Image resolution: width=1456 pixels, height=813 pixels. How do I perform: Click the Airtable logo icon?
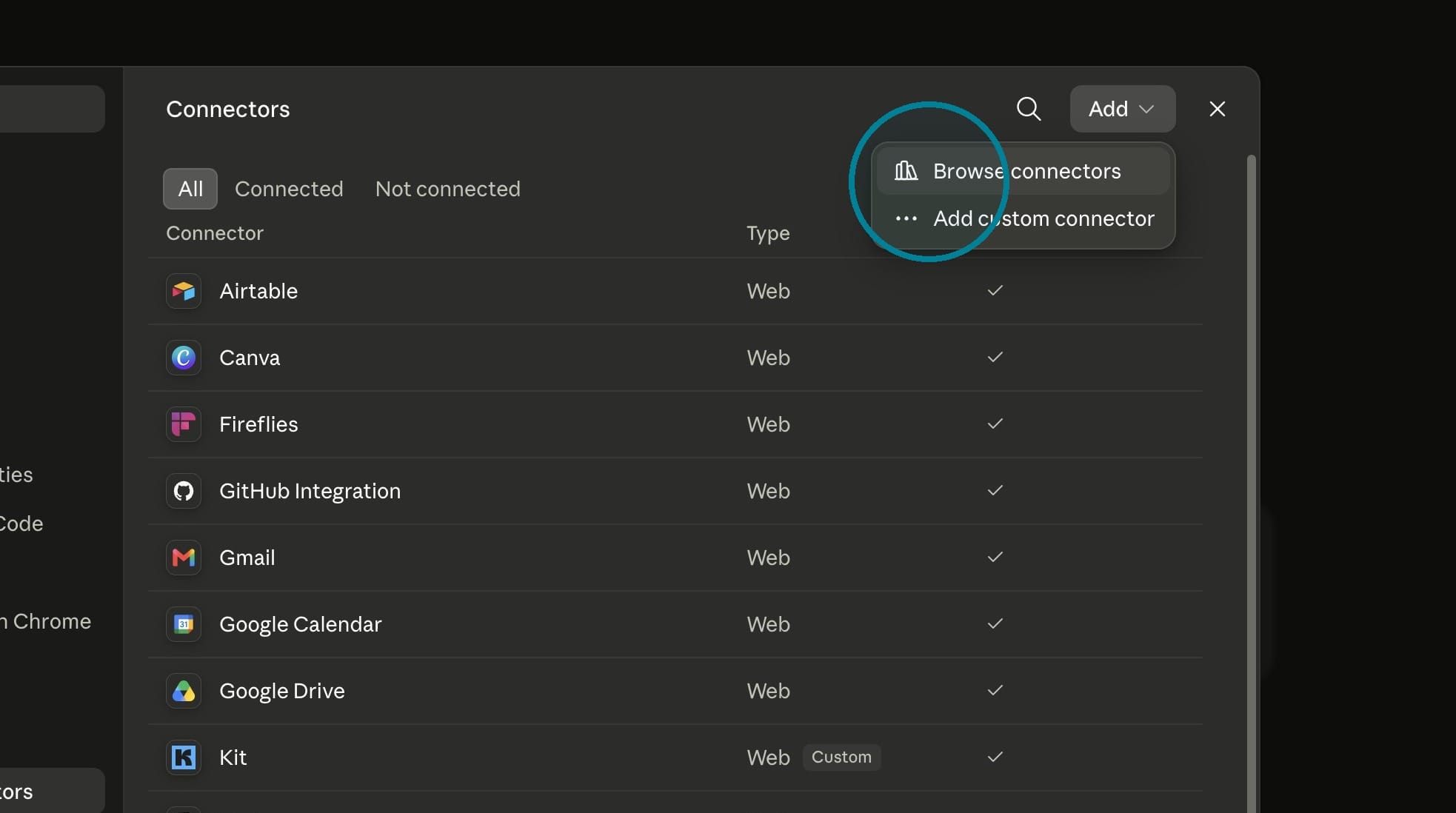pyautogui.click(x=184, y=291)
